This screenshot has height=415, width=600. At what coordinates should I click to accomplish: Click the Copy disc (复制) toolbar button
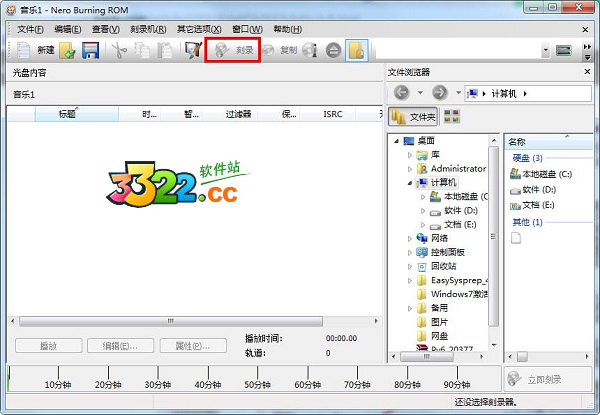[x=280, y=50]
